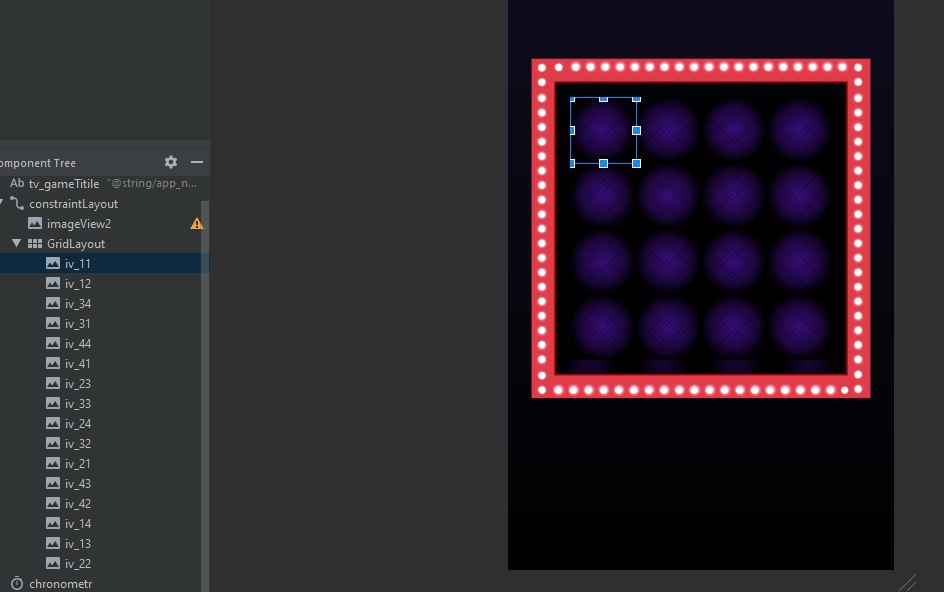The width and height of the screenshot is (944, 592).
Task: Click the last purple circle in the bottom row
Action: [x=799, y=328]
